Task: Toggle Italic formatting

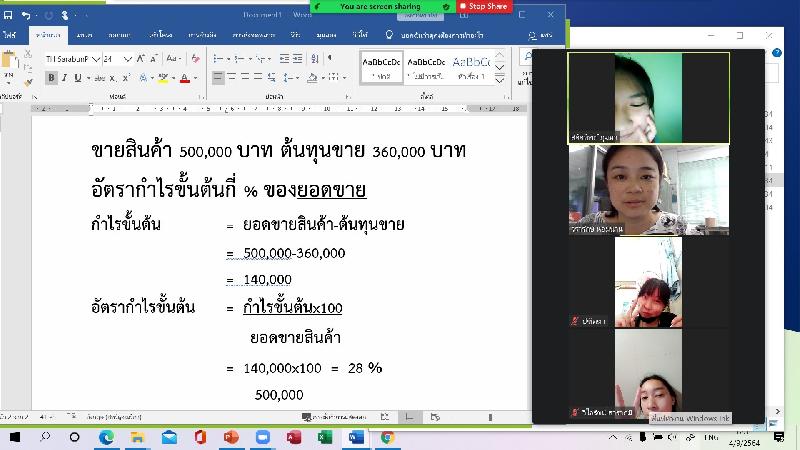Action: tap(63, 78)
